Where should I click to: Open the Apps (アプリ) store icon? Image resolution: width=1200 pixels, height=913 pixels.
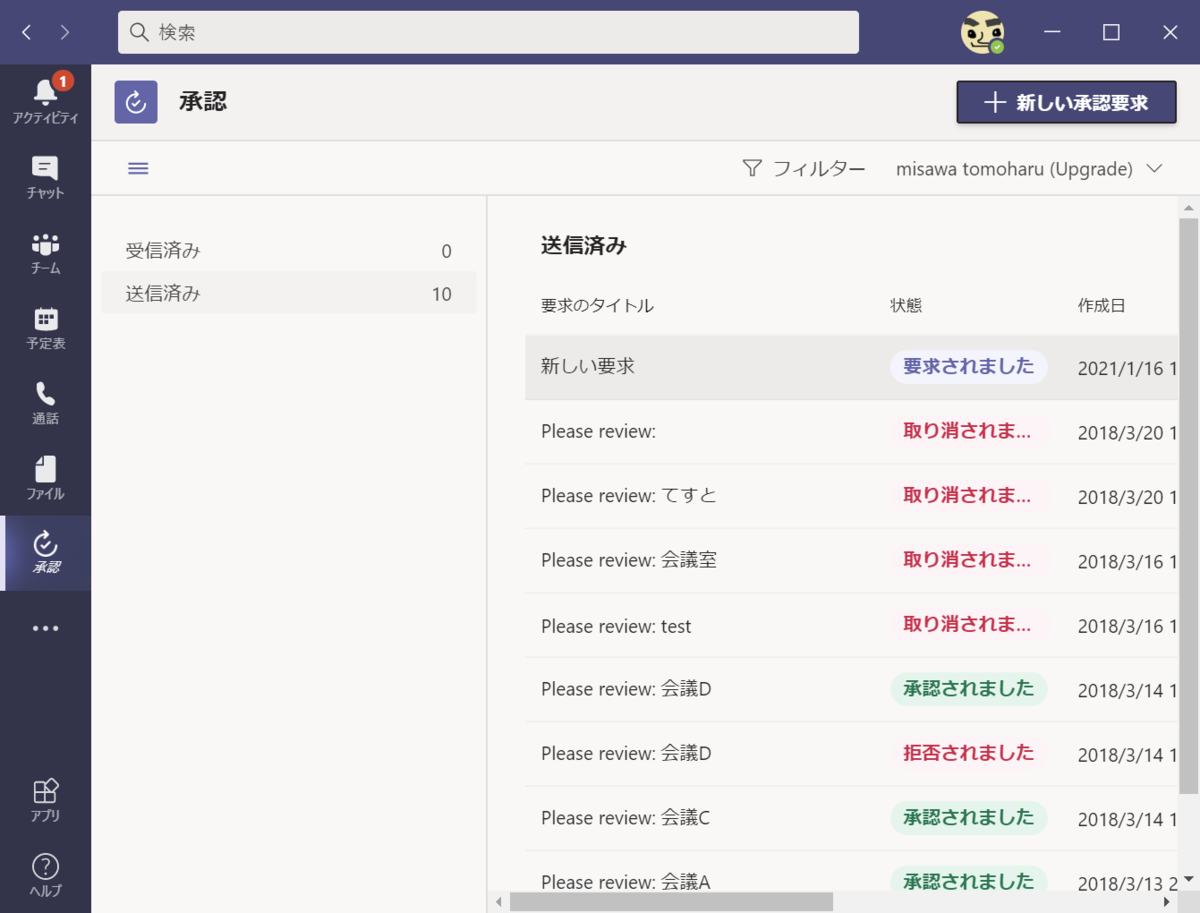[x=45, y=800]
